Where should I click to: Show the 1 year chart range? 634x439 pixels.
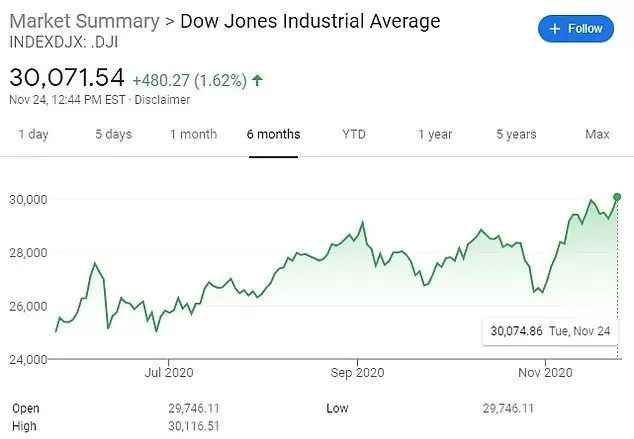tap(435, 134)
